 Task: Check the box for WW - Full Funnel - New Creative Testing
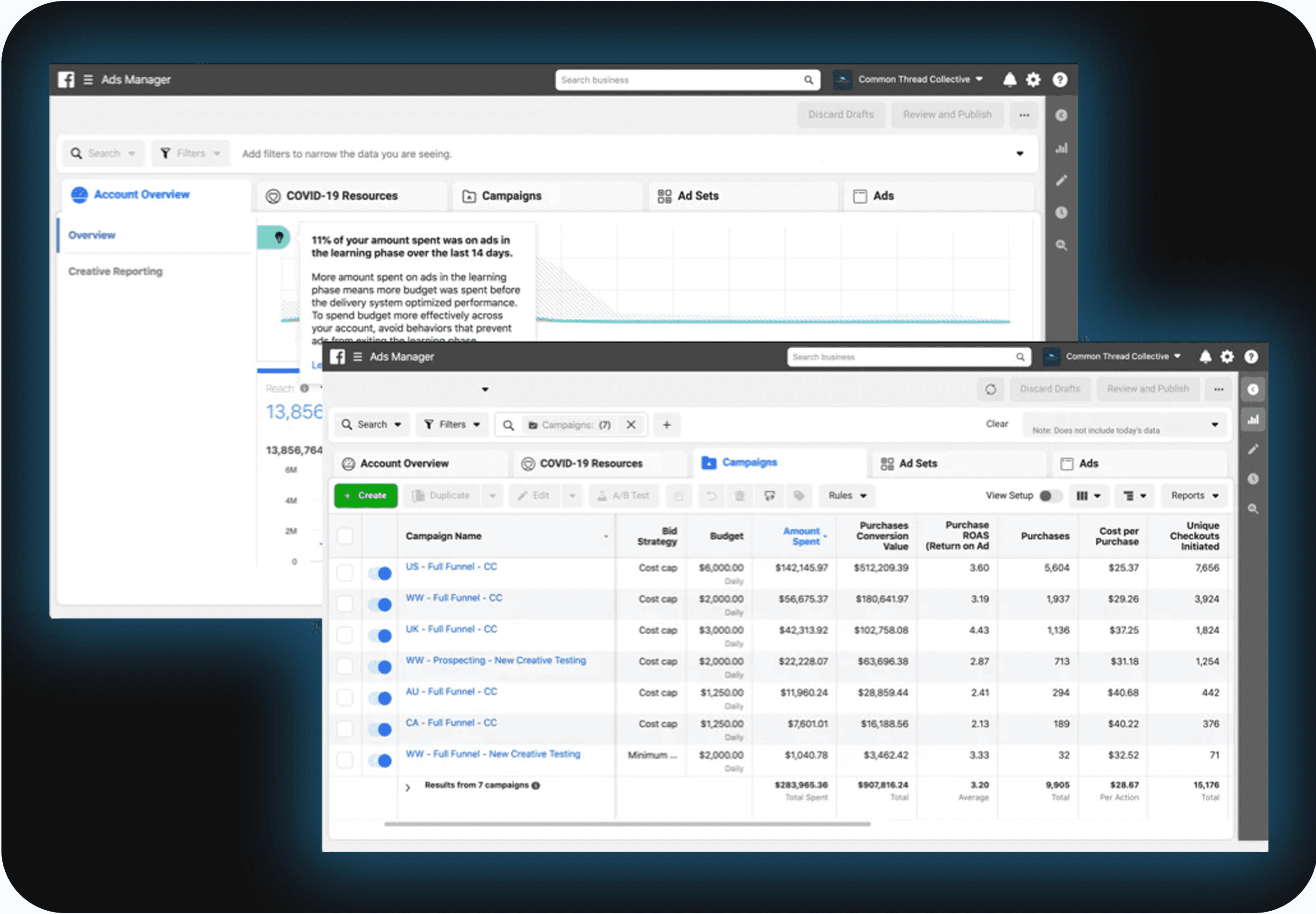(345, 760)
